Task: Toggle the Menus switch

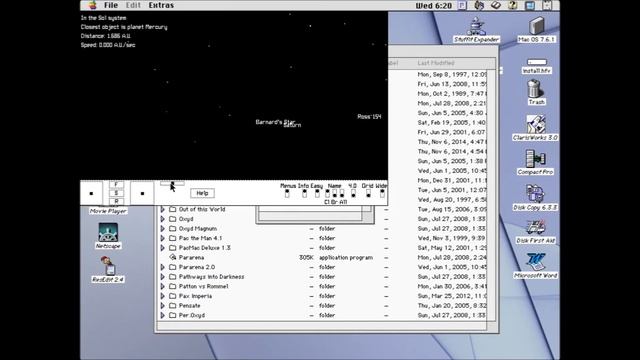Action: tap(287, 193)
